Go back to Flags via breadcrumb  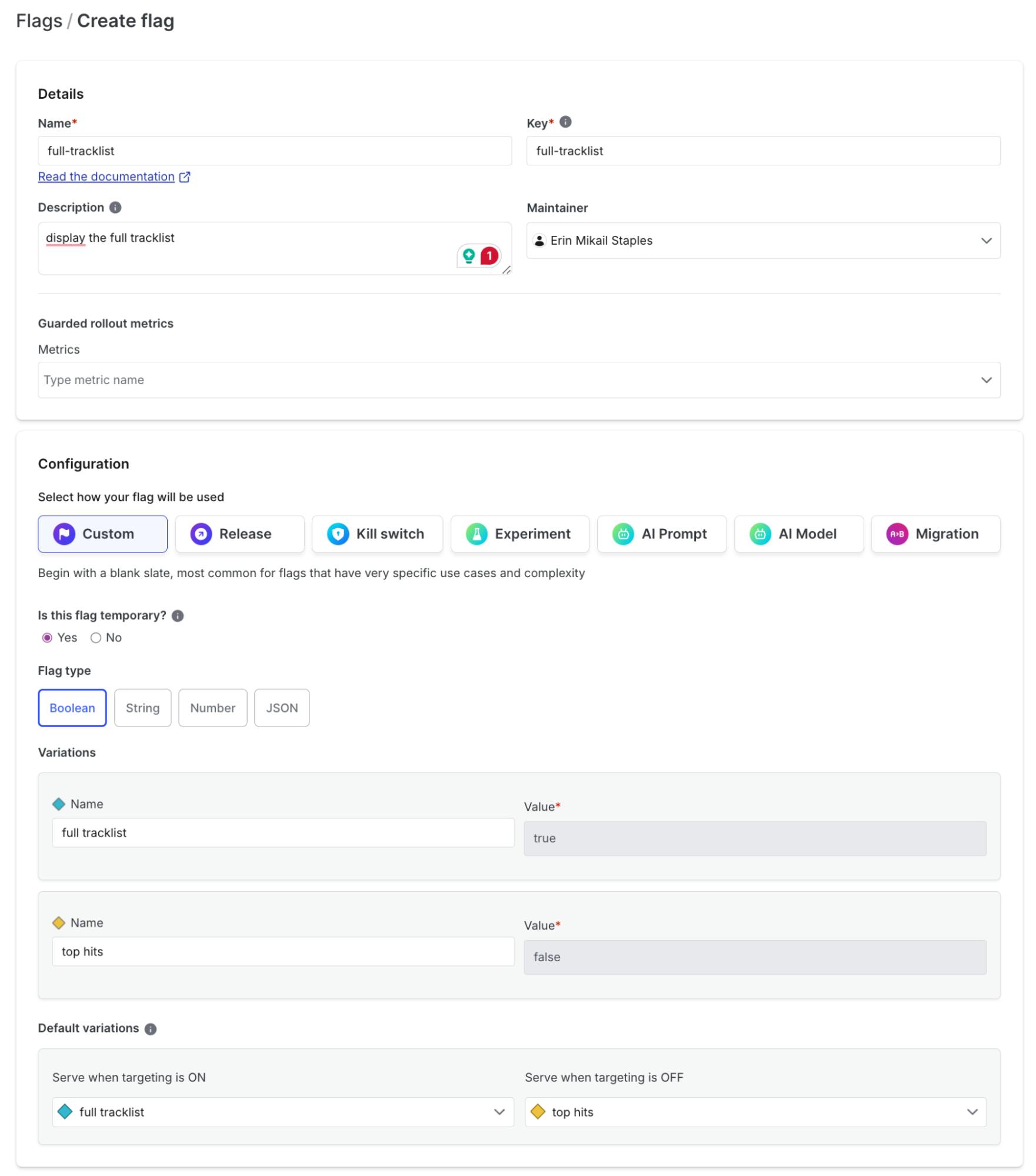pyautogui.click(x=39, y=21)
